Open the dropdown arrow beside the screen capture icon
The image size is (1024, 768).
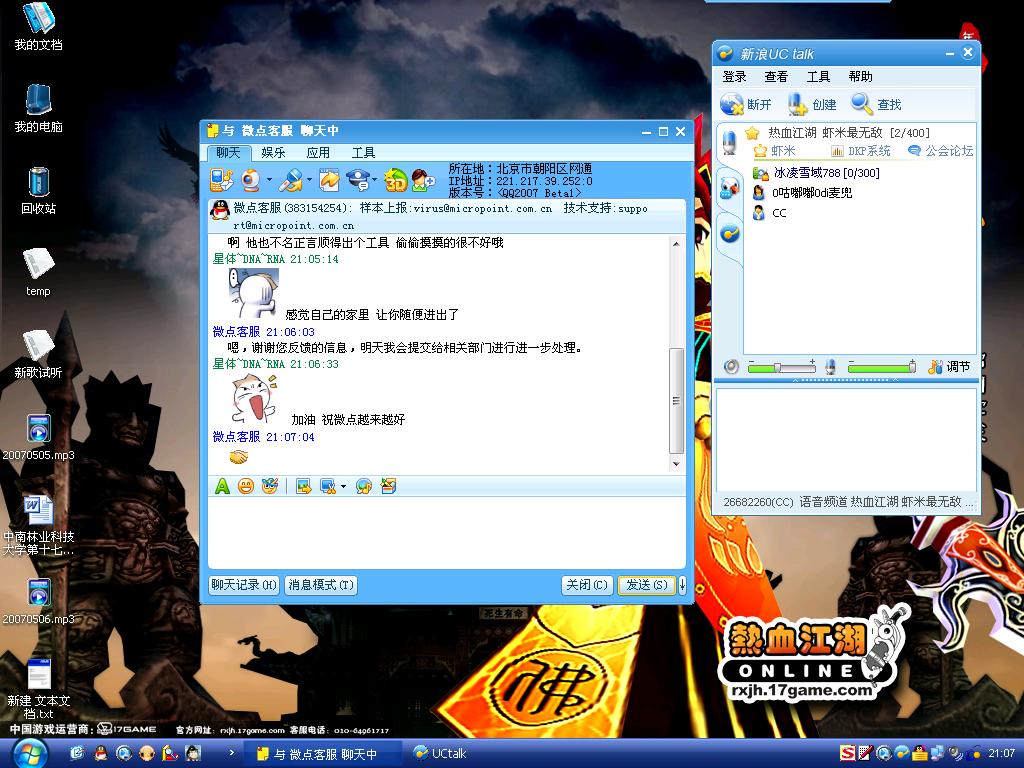[344, 487]
